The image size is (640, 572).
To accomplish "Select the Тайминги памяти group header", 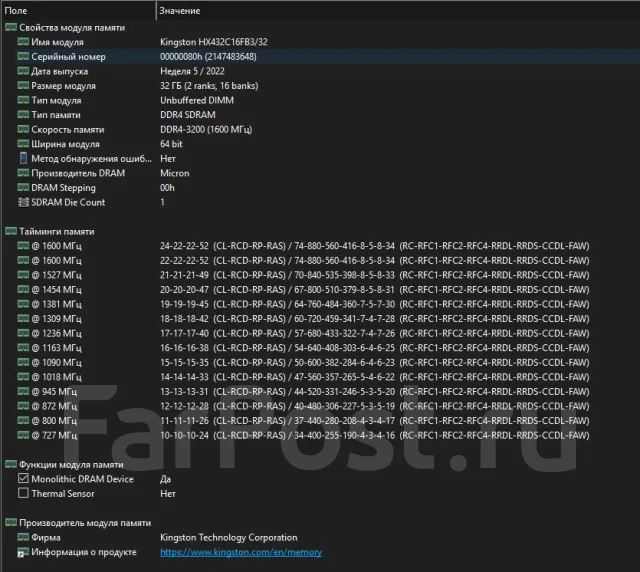I will (x=57, y=231).
